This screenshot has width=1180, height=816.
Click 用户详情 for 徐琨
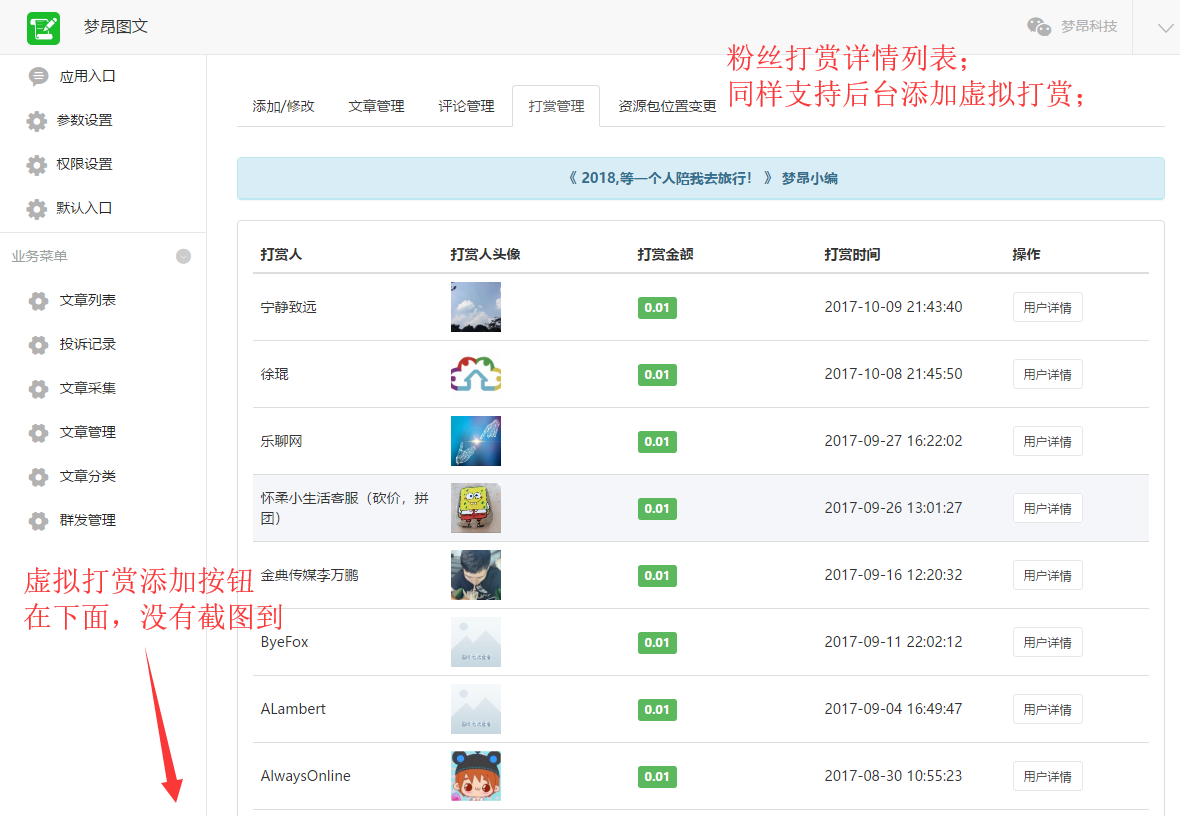click(x=1048, y=374)
